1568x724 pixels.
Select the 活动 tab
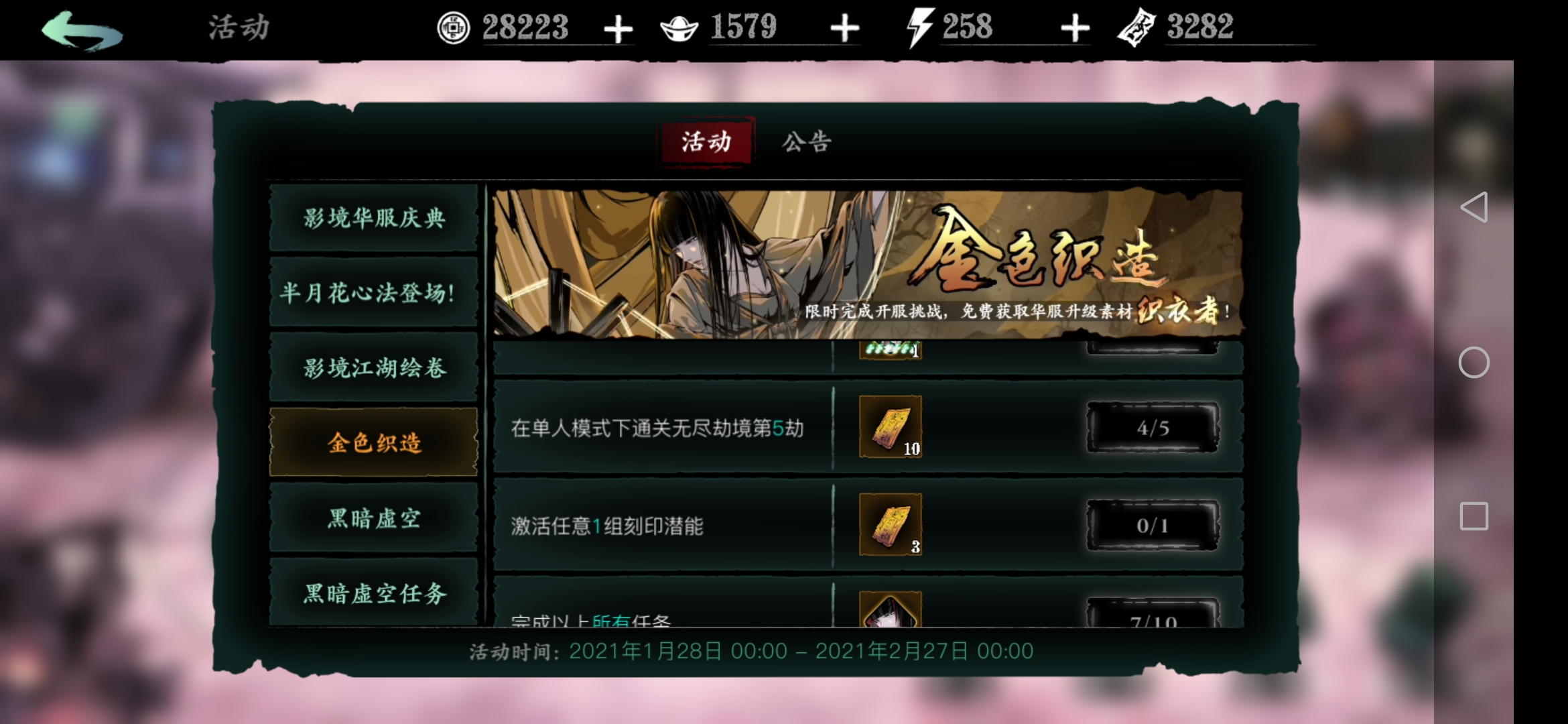coord(707,141)
